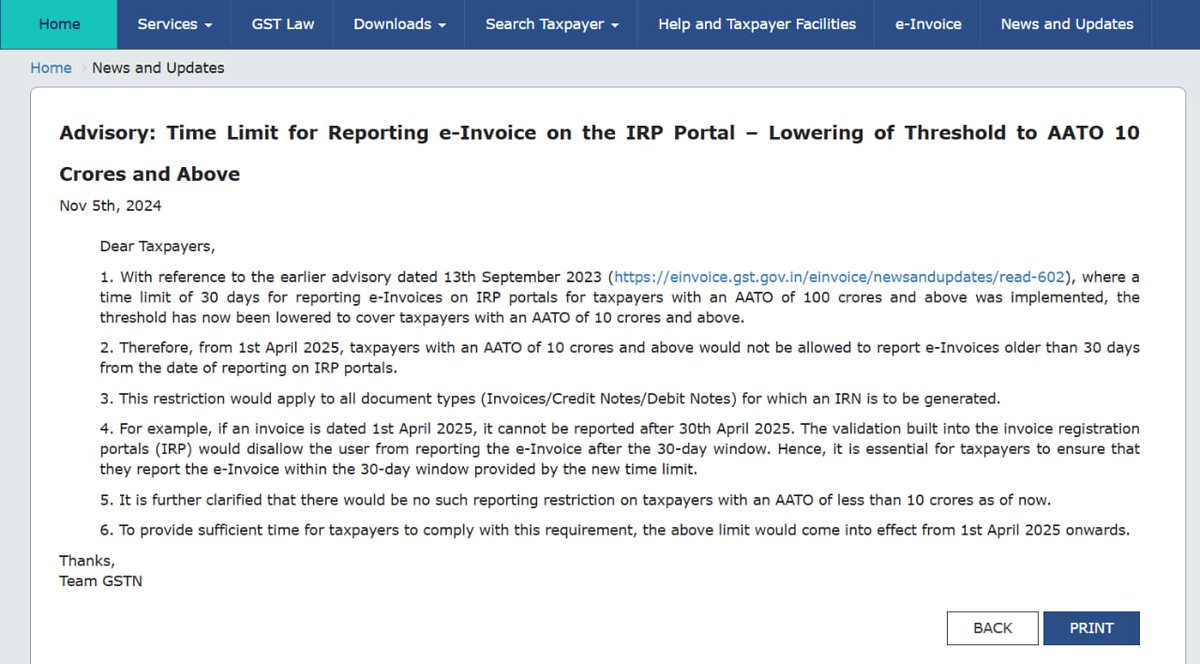This screenshot has width=1200, height=664.
Task: Open the einvoice.gst.gov.in read-602 advisory link
Action: click(840, 277)
